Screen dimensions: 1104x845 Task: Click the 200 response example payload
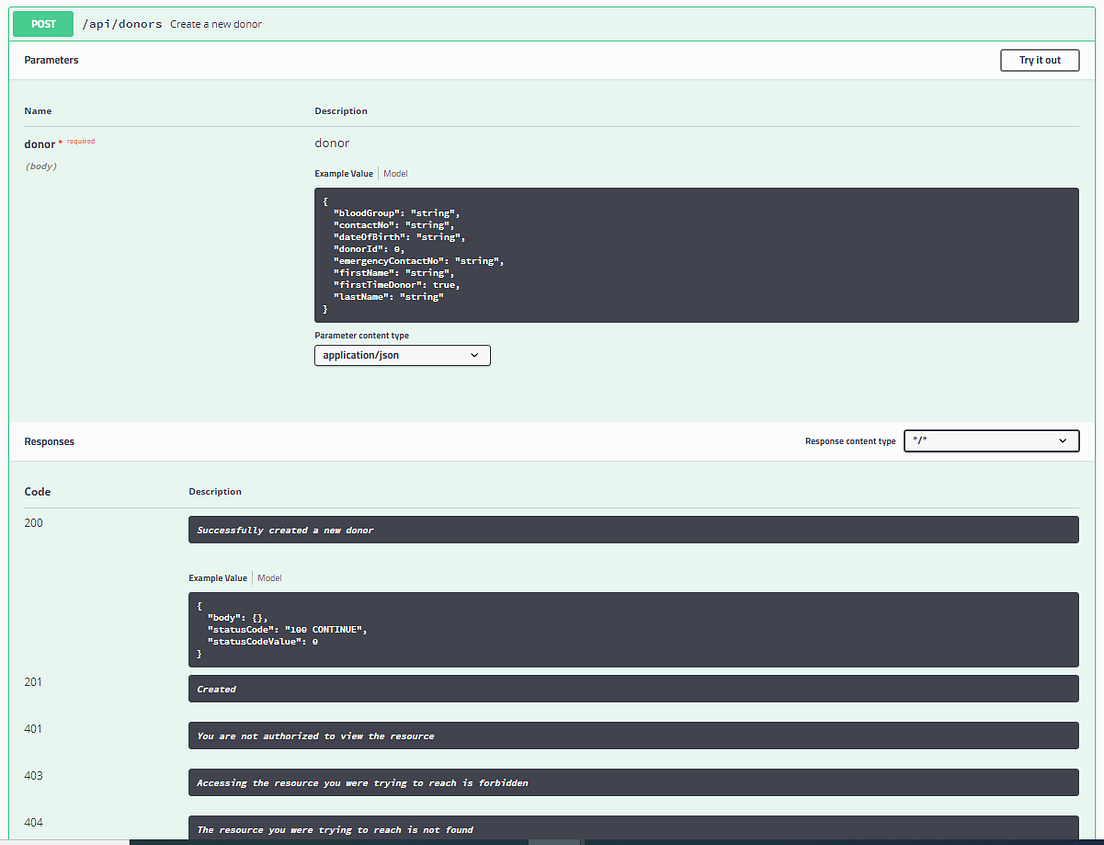pos(633,629)
